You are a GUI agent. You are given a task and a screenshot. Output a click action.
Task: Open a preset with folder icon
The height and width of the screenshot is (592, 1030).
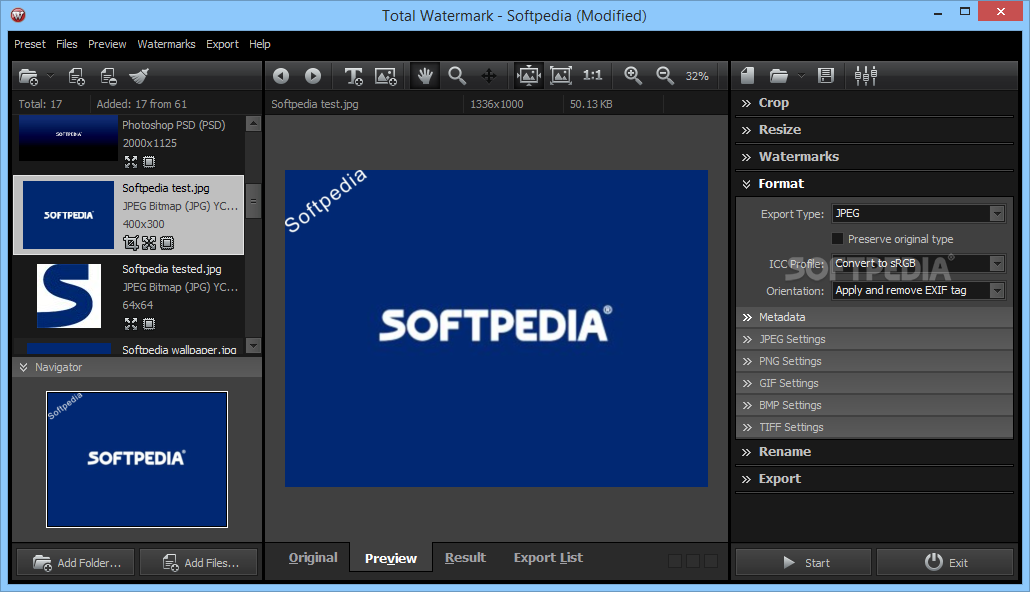click(778, 76)
